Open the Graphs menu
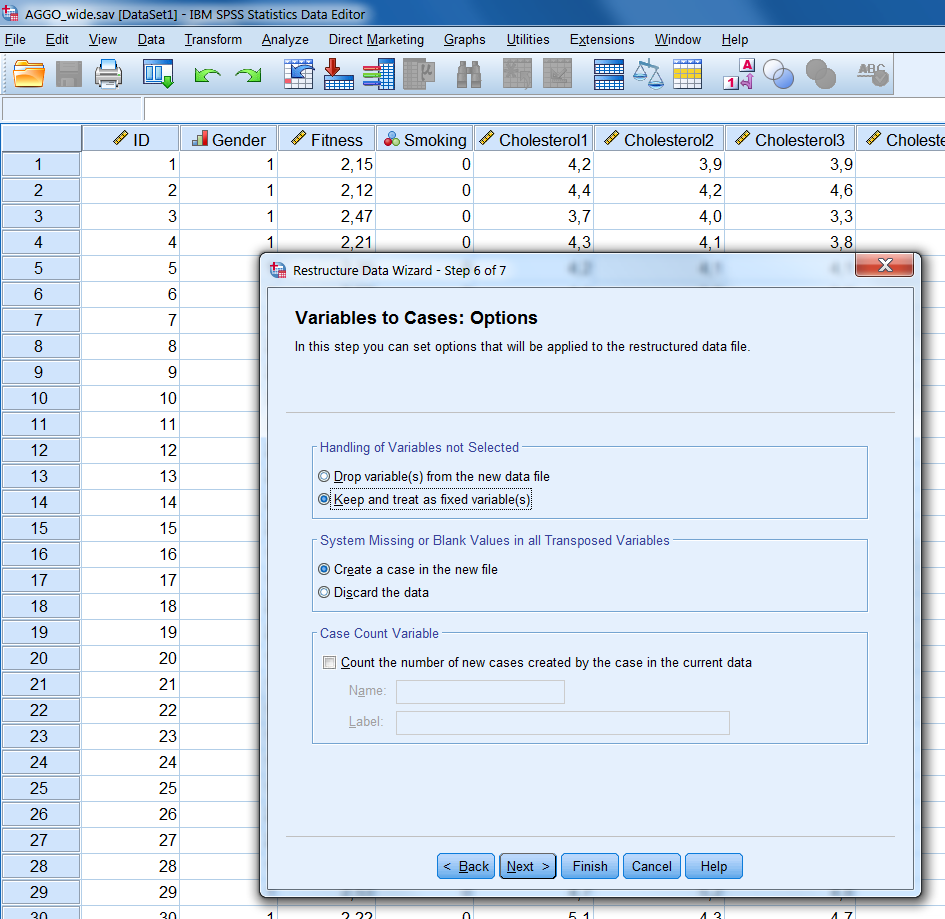Viewport: 945px width, 919px height. pos(464,40)
